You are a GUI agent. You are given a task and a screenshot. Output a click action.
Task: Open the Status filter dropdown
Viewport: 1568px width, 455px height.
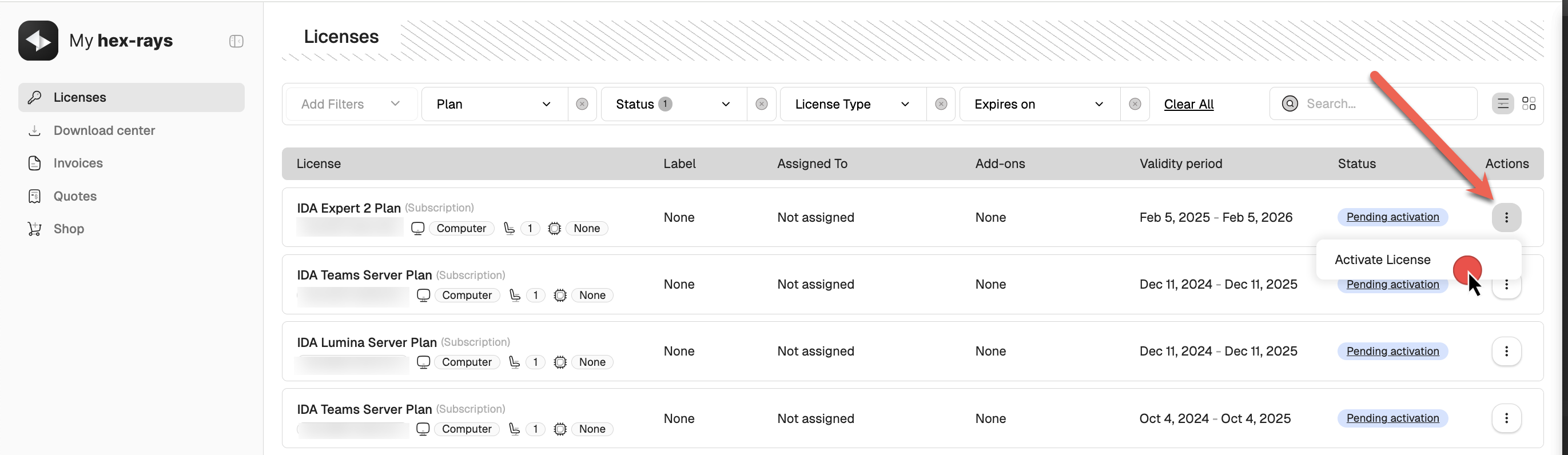(673, 104)
